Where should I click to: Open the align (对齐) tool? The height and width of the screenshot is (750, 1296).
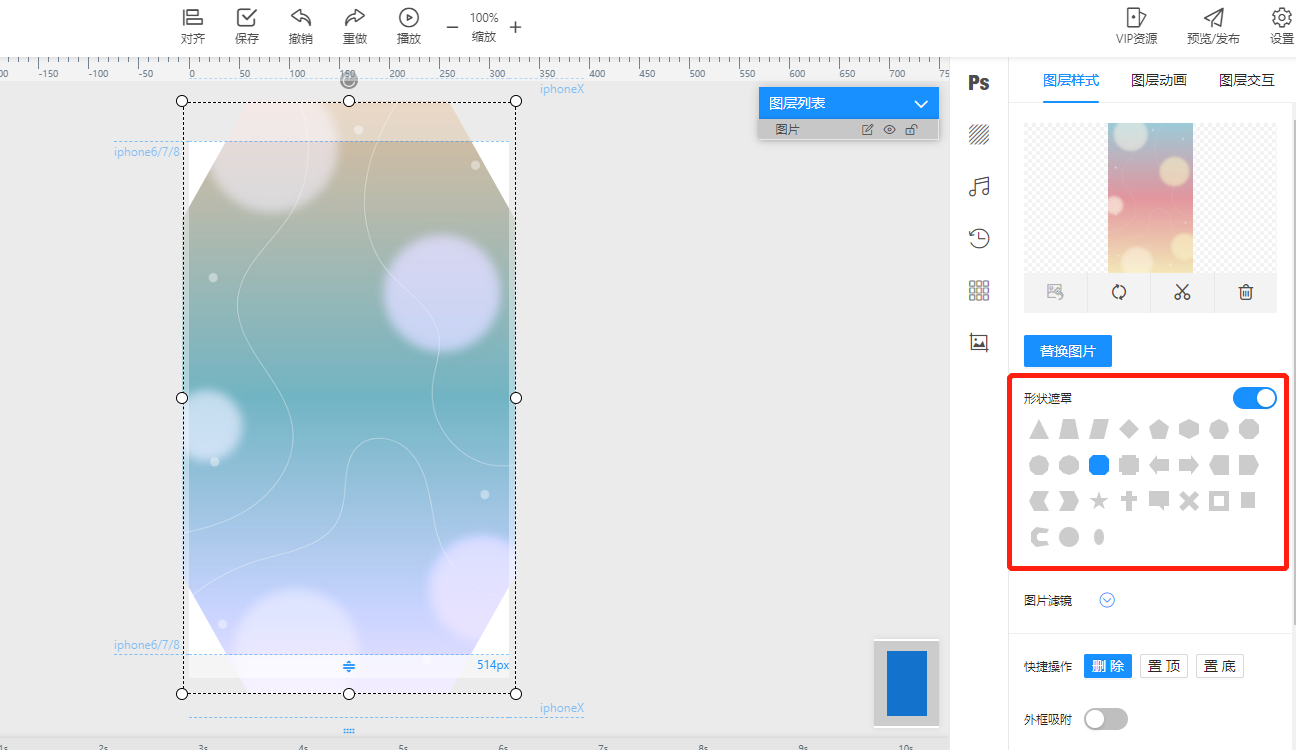(x=193, y=26)
